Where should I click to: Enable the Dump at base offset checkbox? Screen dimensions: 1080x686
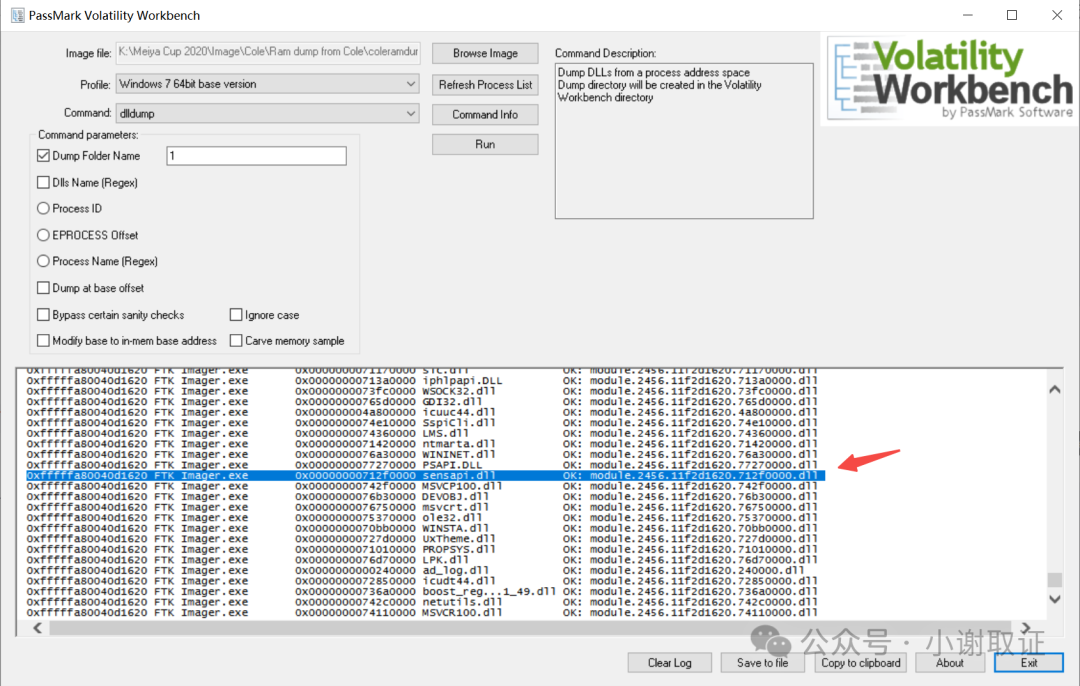coord(43,288)
